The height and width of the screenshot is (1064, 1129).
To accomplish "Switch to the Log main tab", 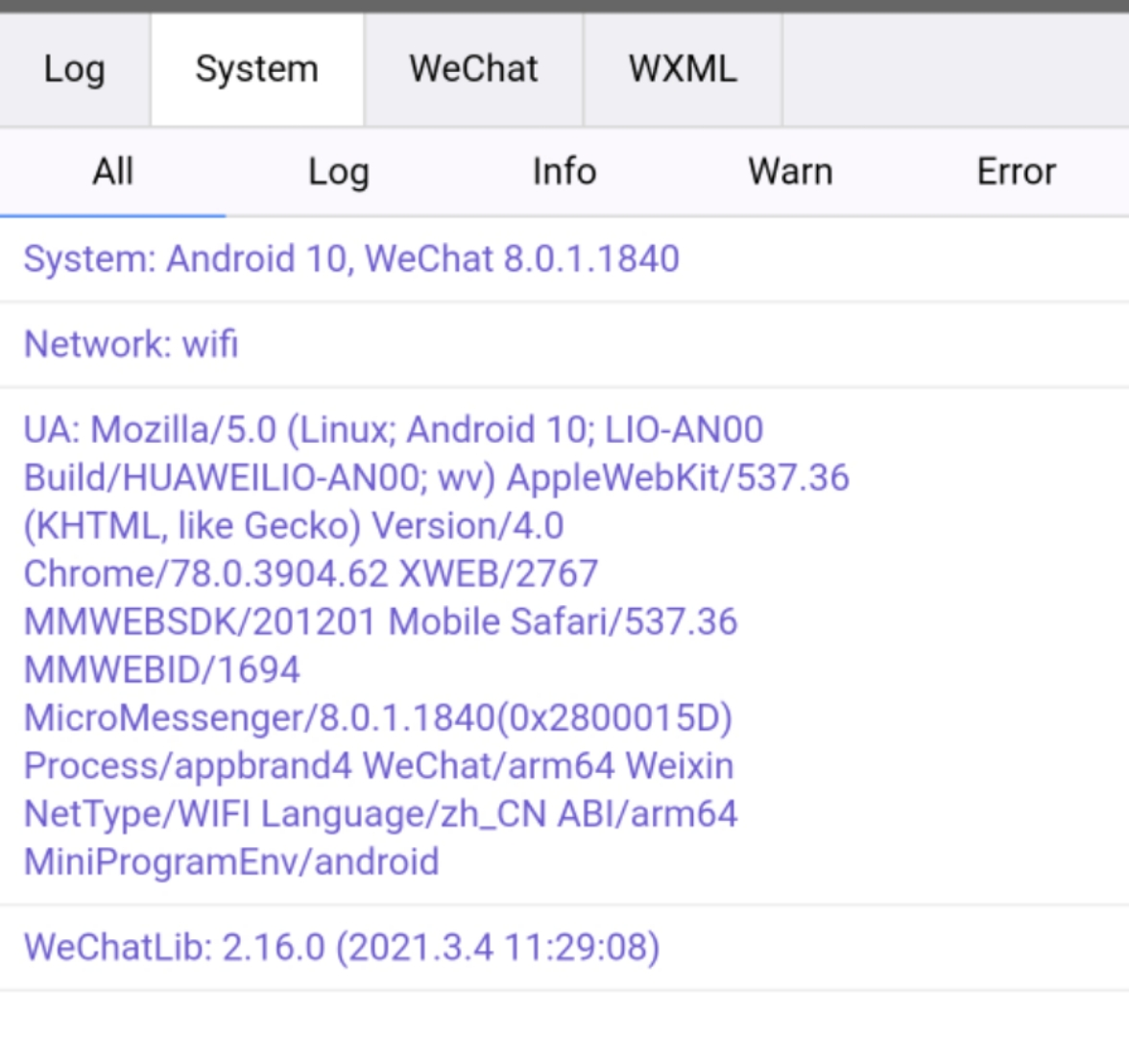I will click(75, 70).
